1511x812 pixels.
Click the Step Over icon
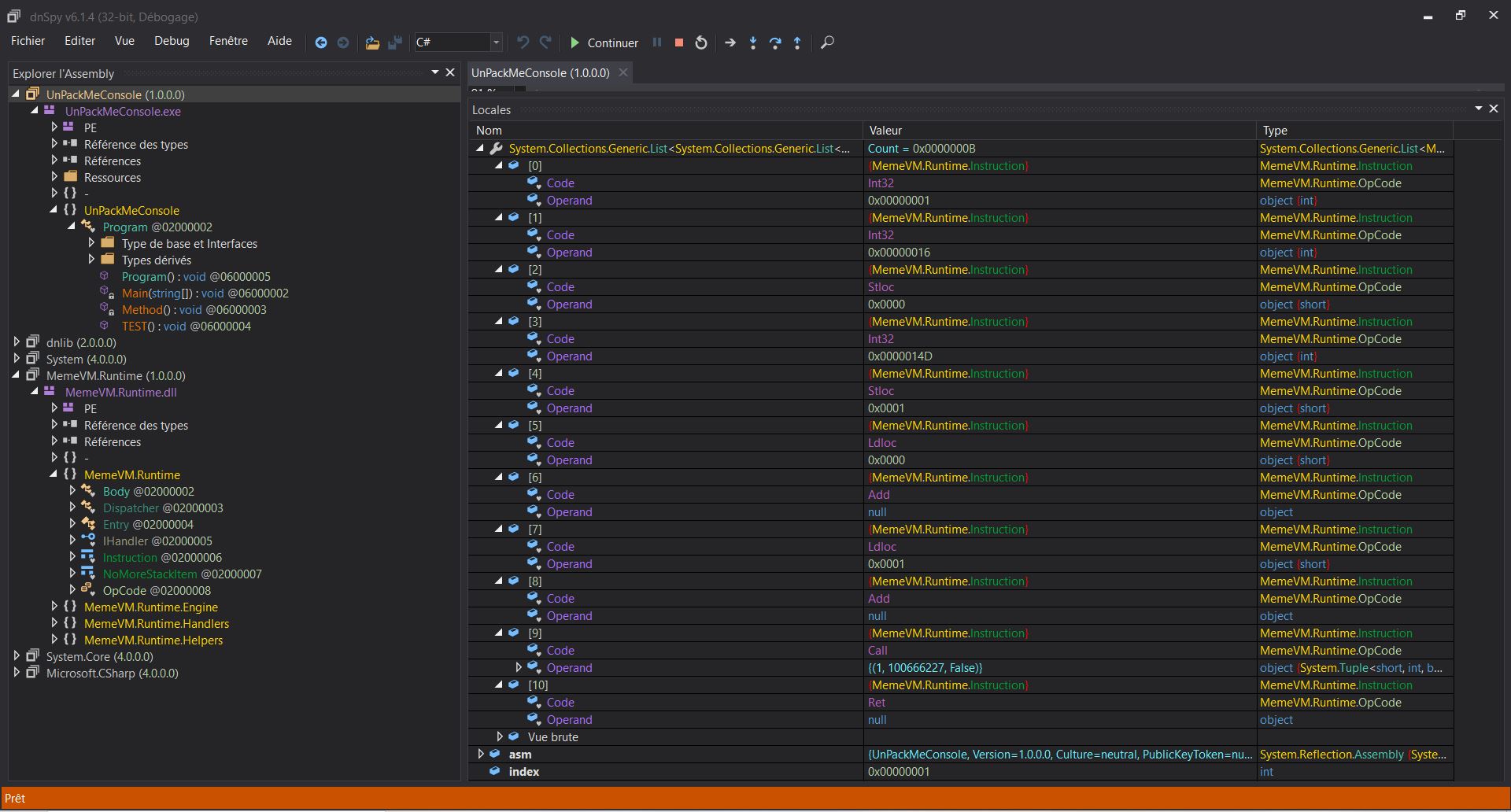coord(775,42)
